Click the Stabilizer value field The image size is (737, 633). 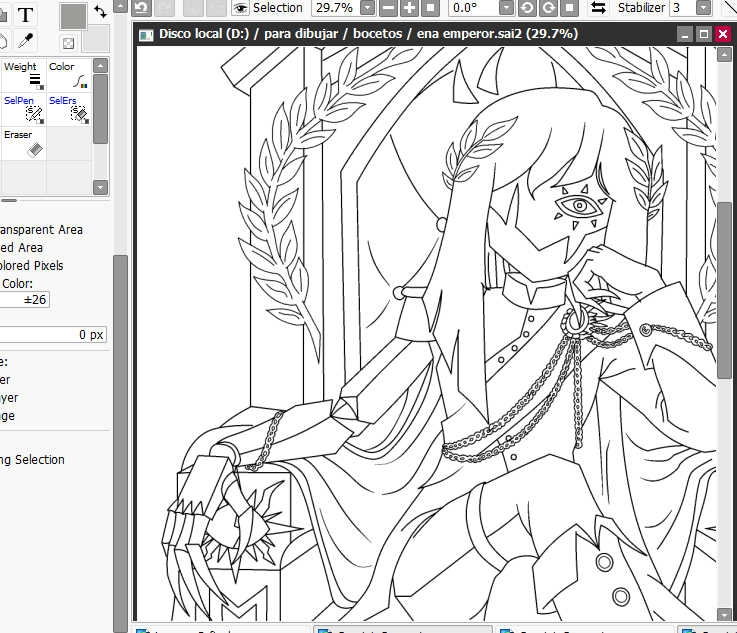coord(683,8)
